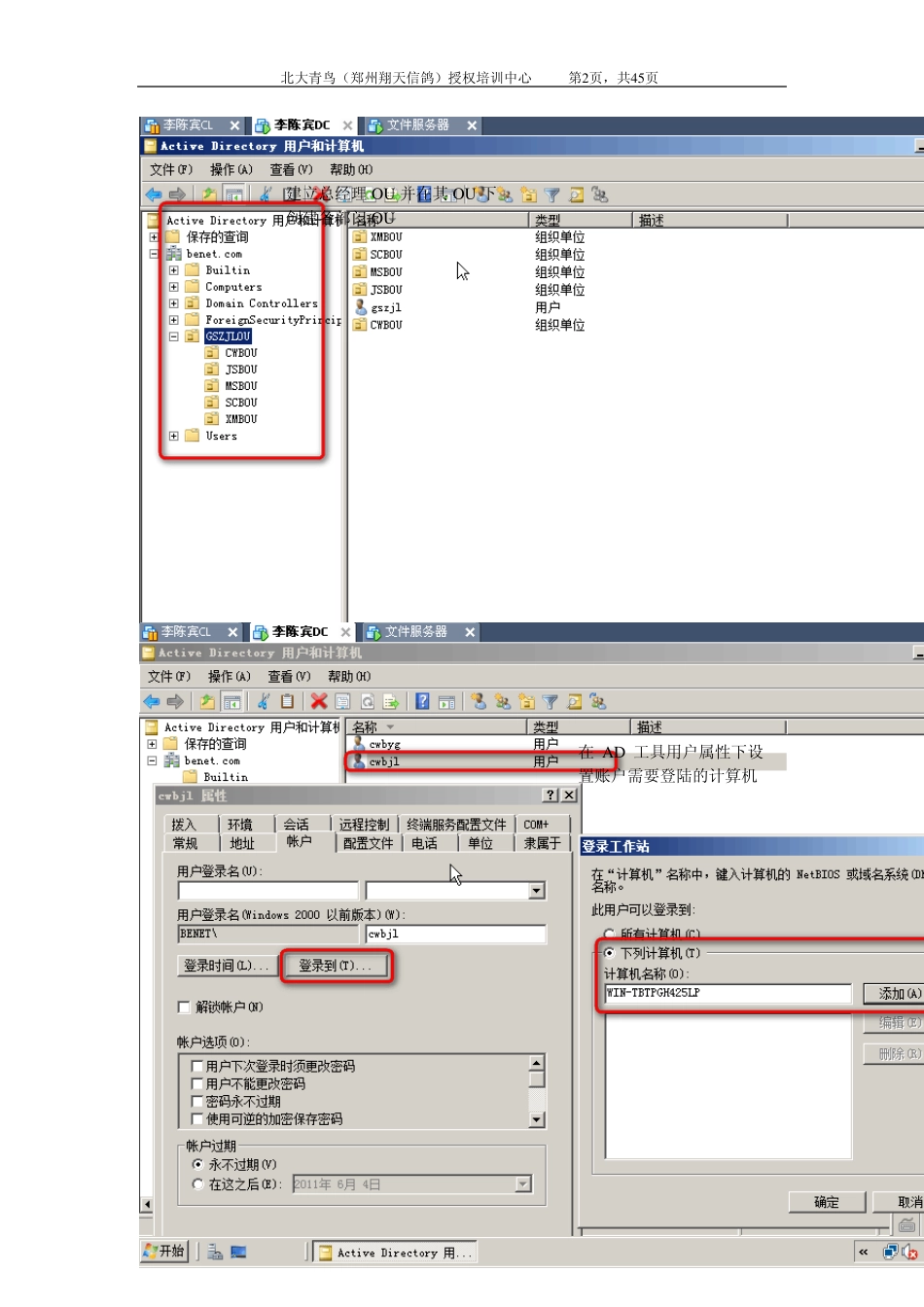Click 添加(A) button in 登录工作站 dialog
The image size is (924, 1307).
click(894, 993)
